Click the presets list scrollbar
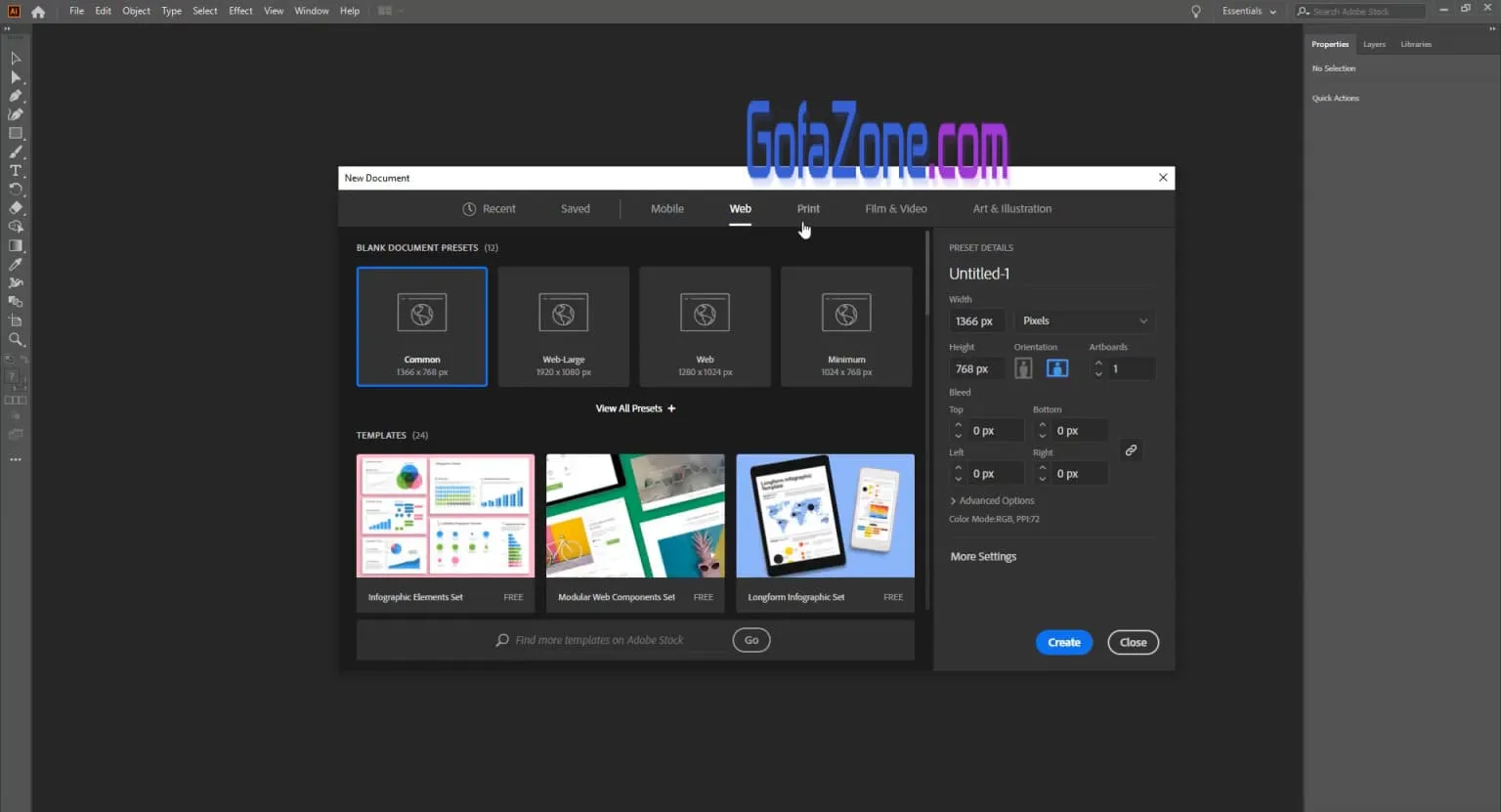This screenshot has width=1501, height=812. [x=927, y=274]
